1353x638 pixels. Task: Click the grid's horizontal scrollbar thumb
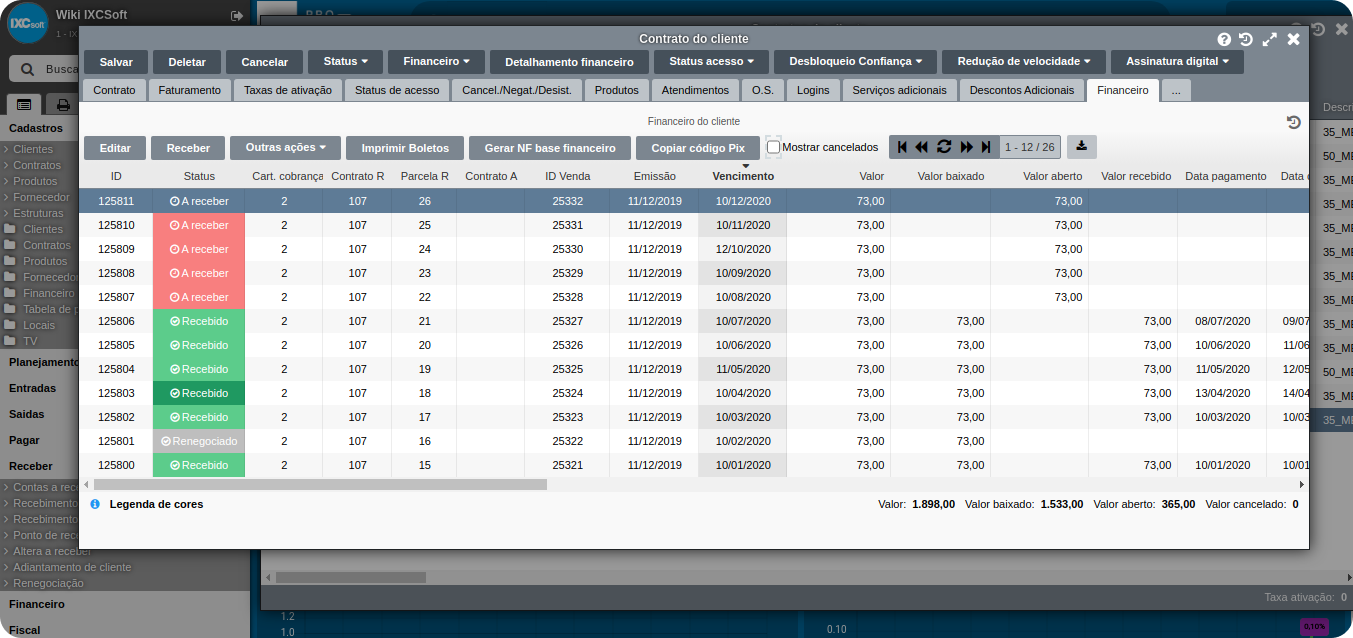click(x=318, y=484)
